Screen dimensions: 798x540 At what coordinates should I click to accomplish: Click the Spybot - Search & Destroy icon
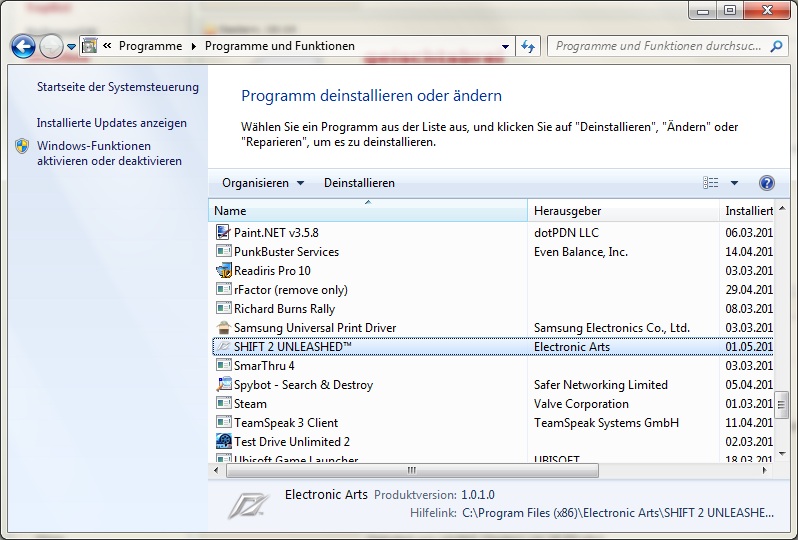(x=223, y=384)
